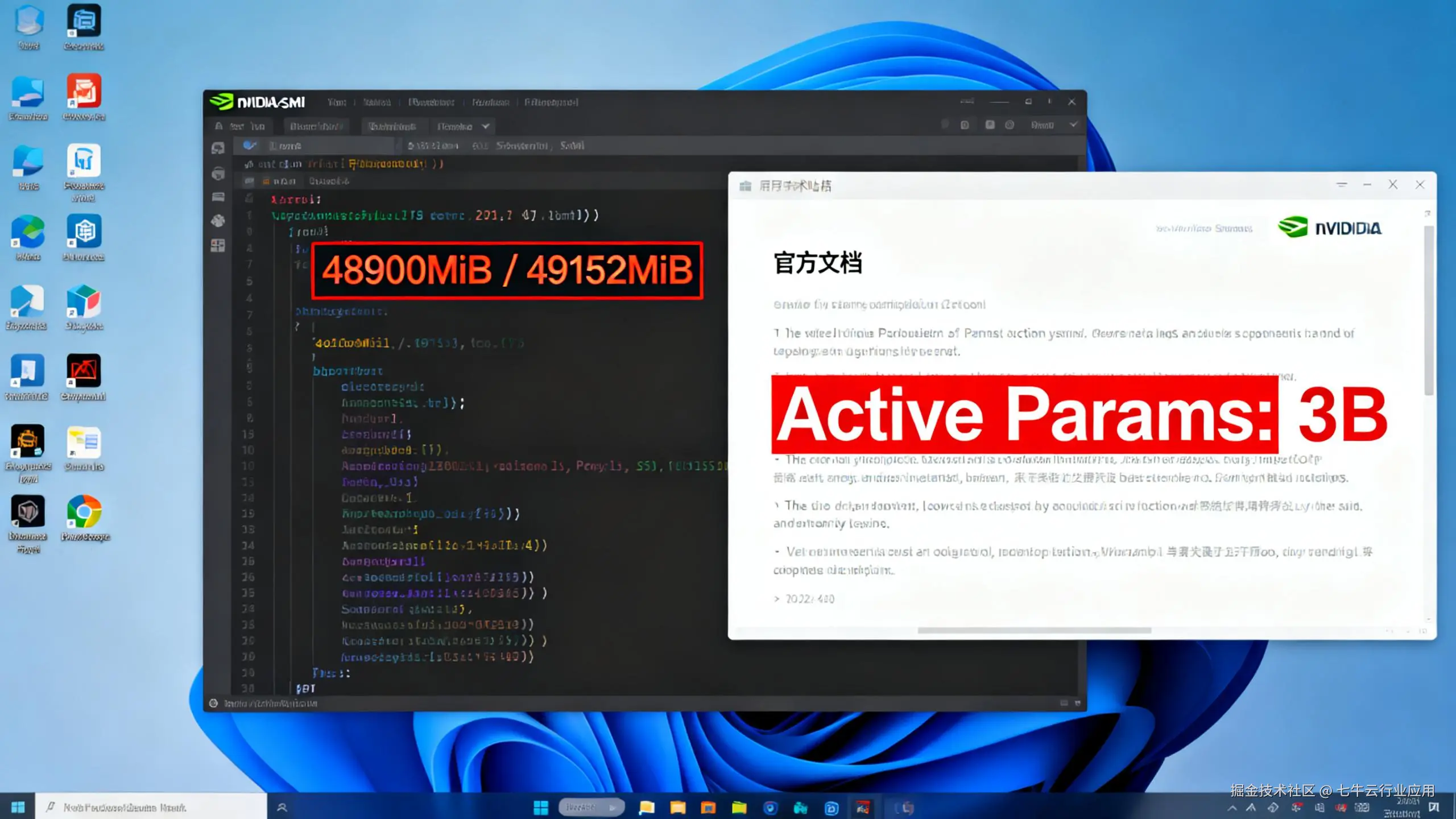The width and height of the screenshot is (1456, 819).
Task: Click the highlighted red app icon on the taskbar
Action: pyautogui.click(x=863, y=807)
